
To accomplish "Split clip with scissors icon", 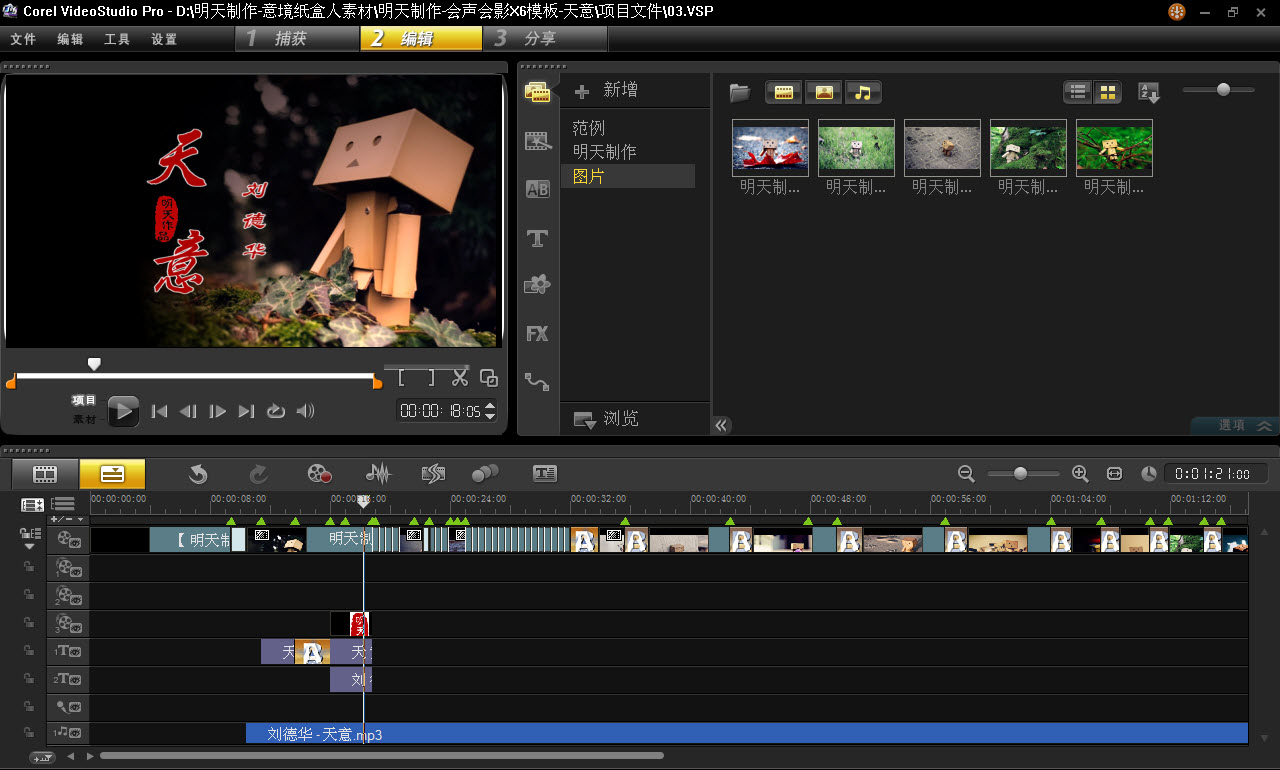I will tap(459, 378).
